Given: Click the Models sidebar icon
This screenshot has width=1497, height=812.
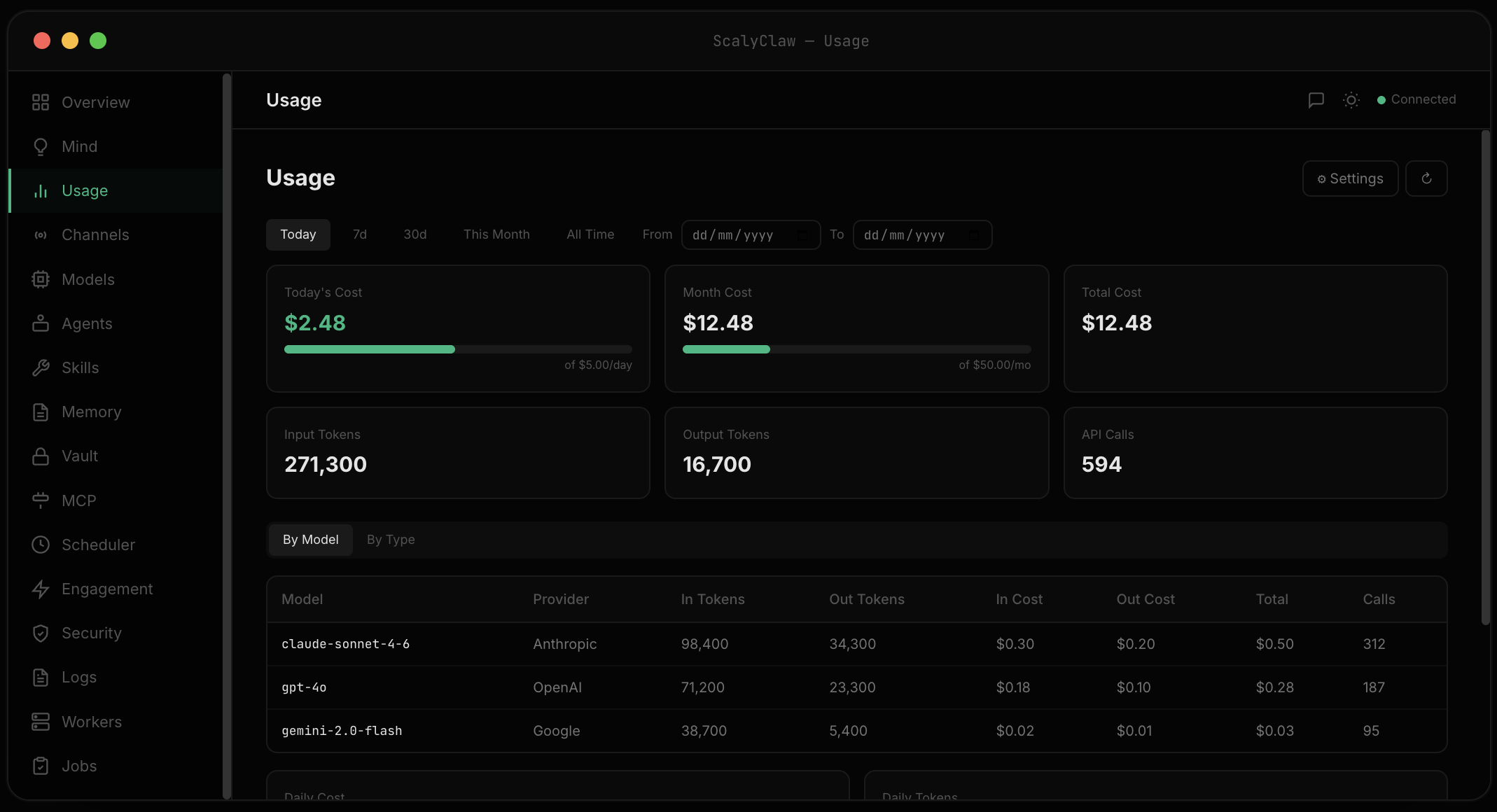Looking at the screenshot, I should pyautogui.click(x=41, y=279).
